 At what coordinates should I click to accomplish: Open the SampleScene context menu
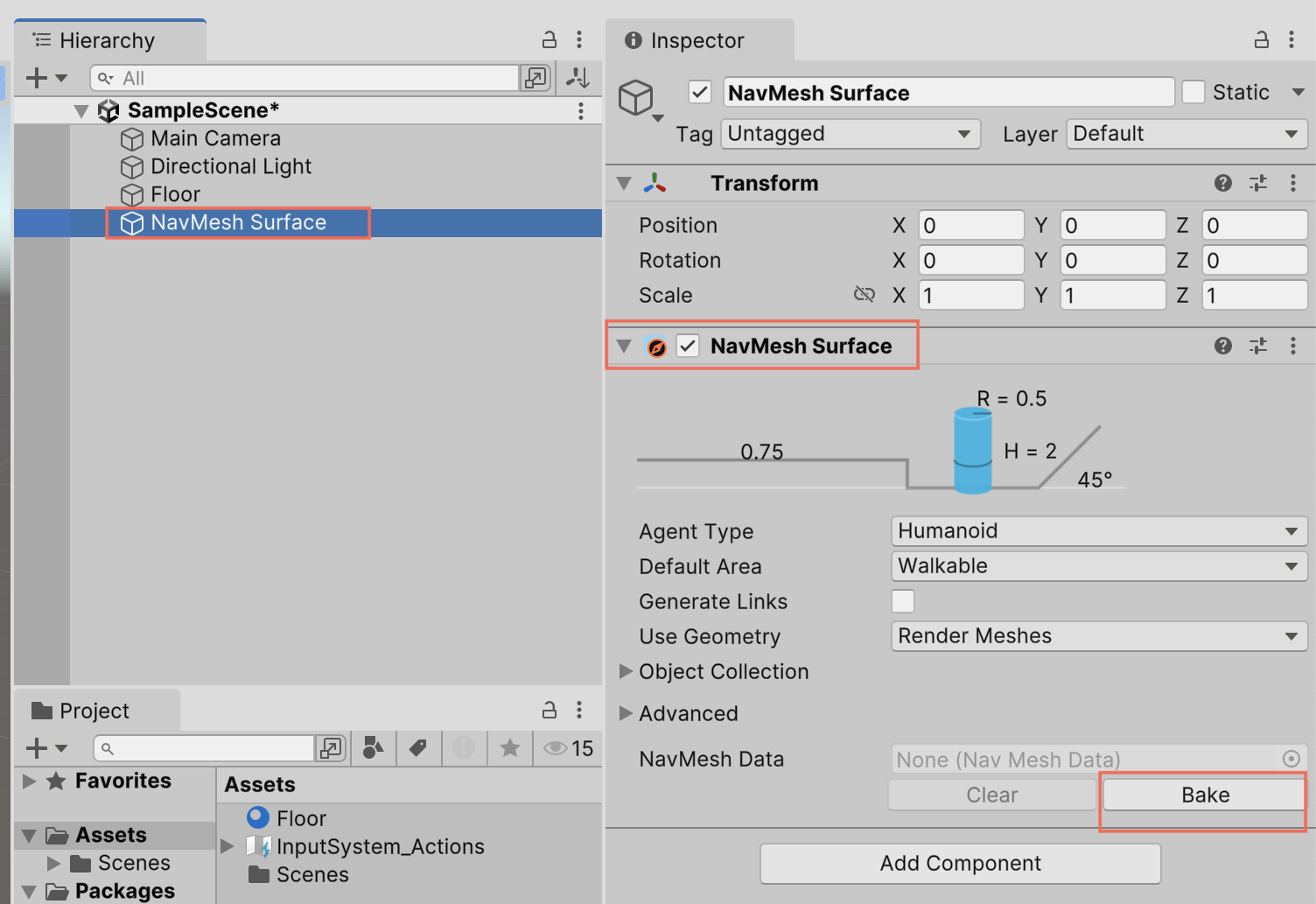click(x=581, y=110)
